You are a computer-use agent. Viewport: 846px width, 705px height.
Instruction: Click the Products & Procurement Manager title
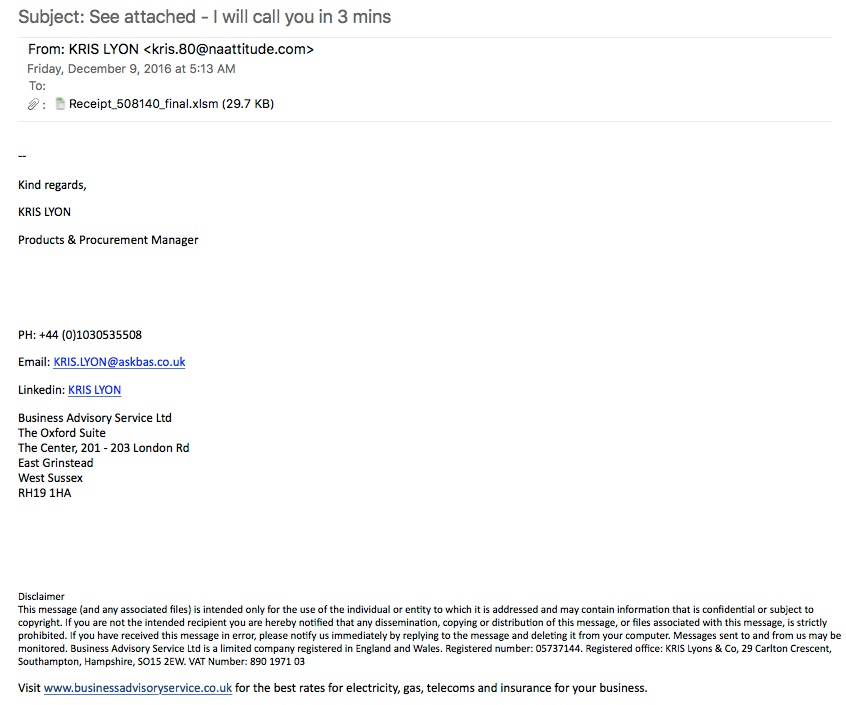click(x=108, y=240)
